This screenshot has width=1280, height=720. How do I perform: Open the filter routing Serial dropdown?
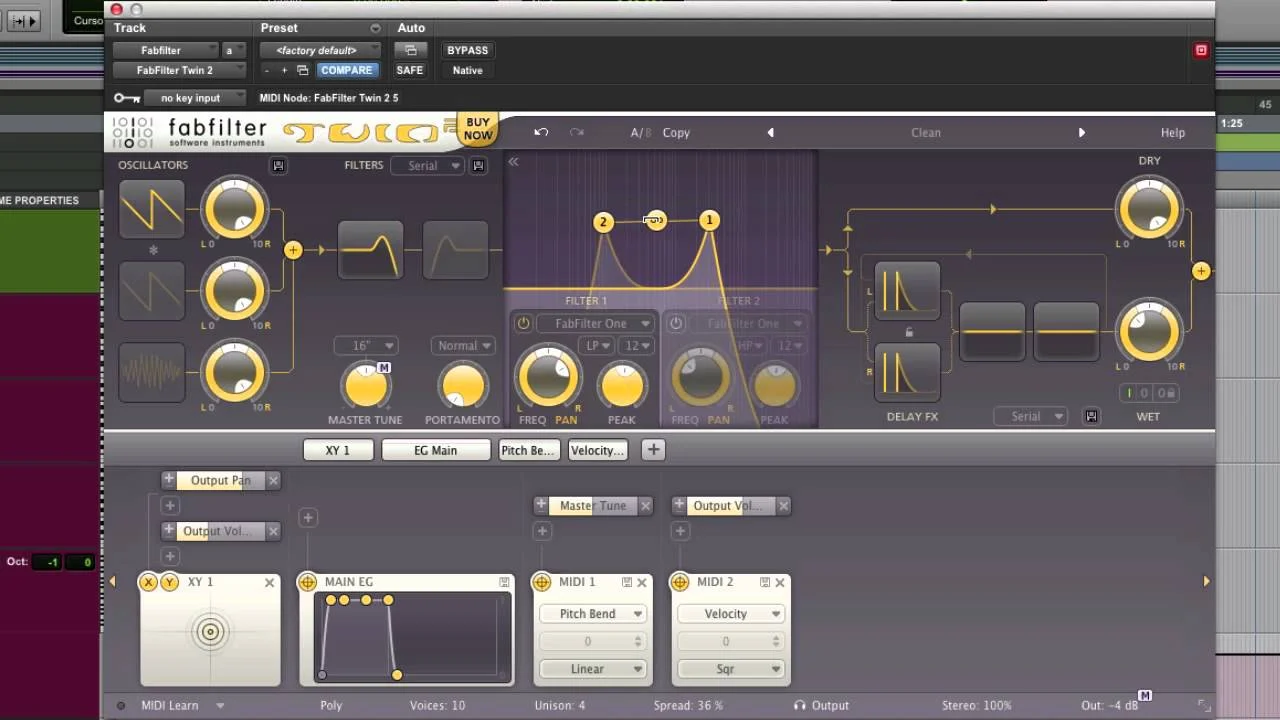click(x=428, y=165)
